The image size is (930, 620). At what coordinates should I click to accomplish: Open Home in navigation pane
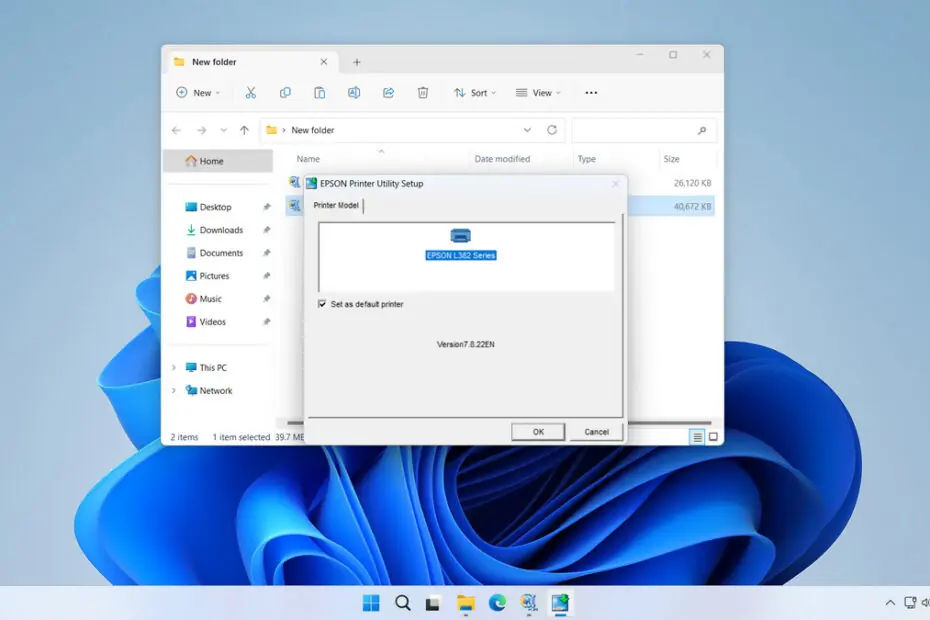click(218, 161)
